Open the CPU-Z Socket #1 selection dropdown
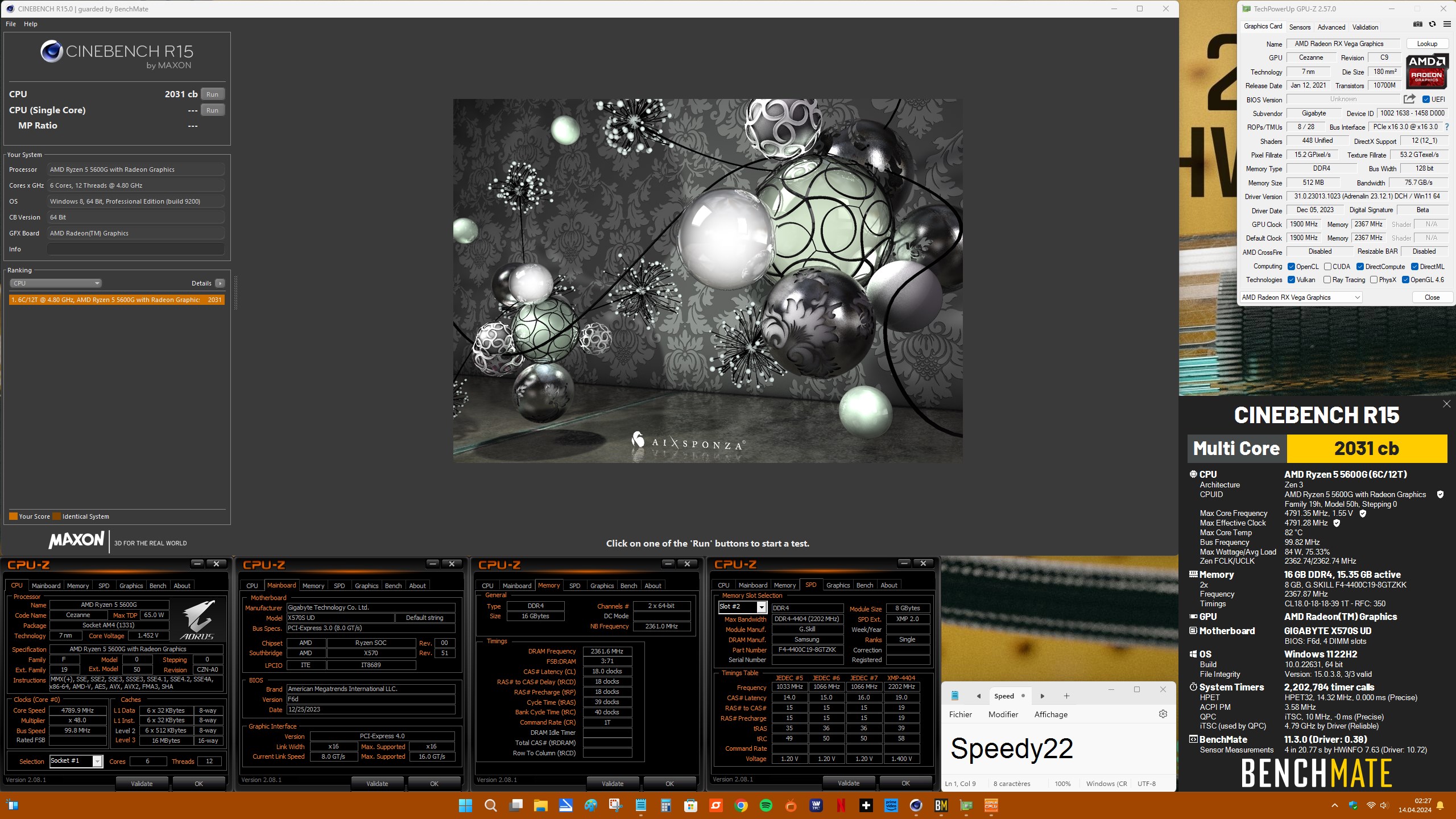Viewport: 1456px width, 819px height. [76, 761]
